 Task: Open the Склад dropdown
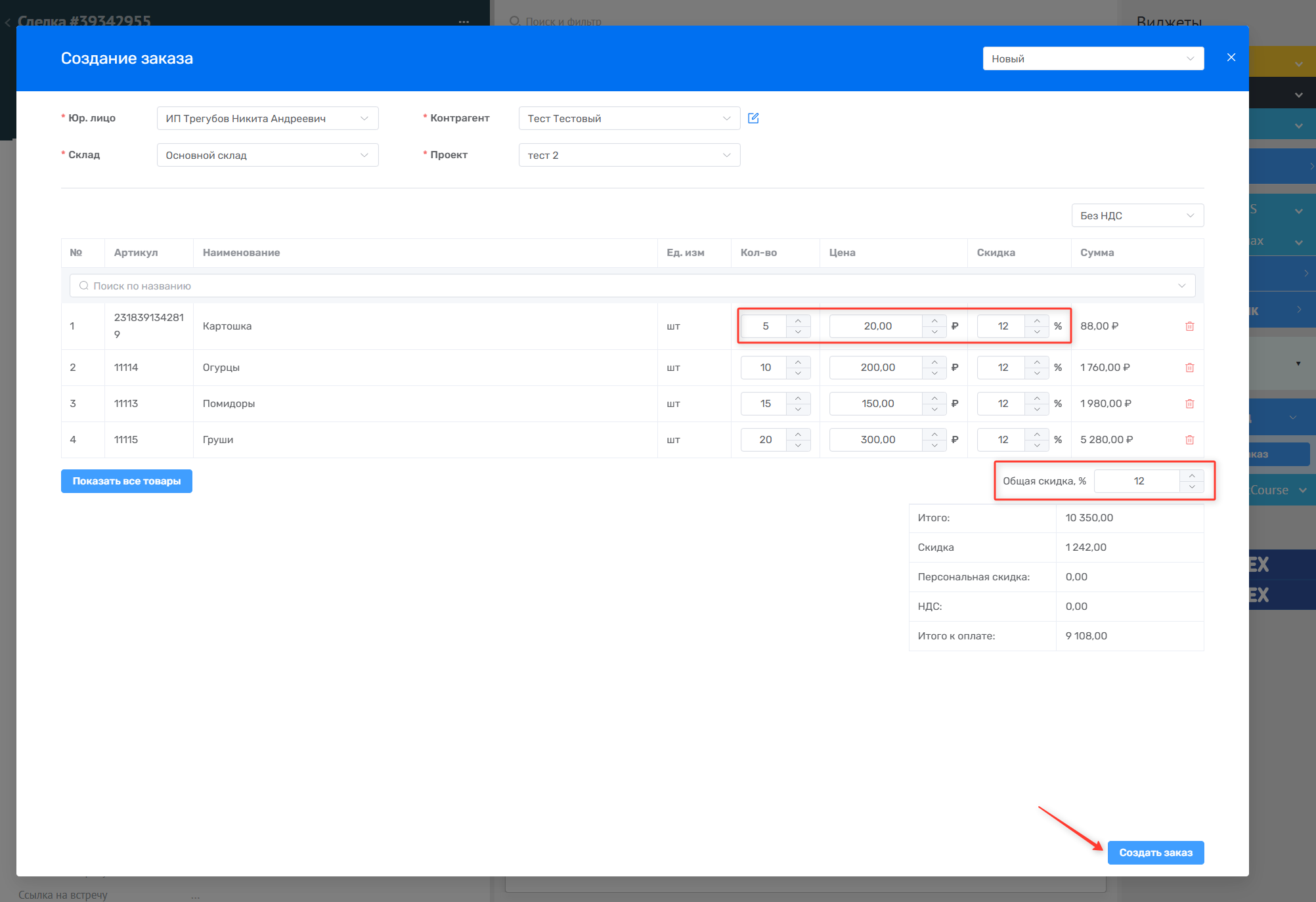(267, 155)
